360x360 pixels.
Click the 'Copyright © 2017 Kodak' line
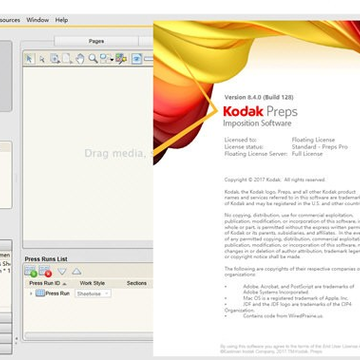275,180
